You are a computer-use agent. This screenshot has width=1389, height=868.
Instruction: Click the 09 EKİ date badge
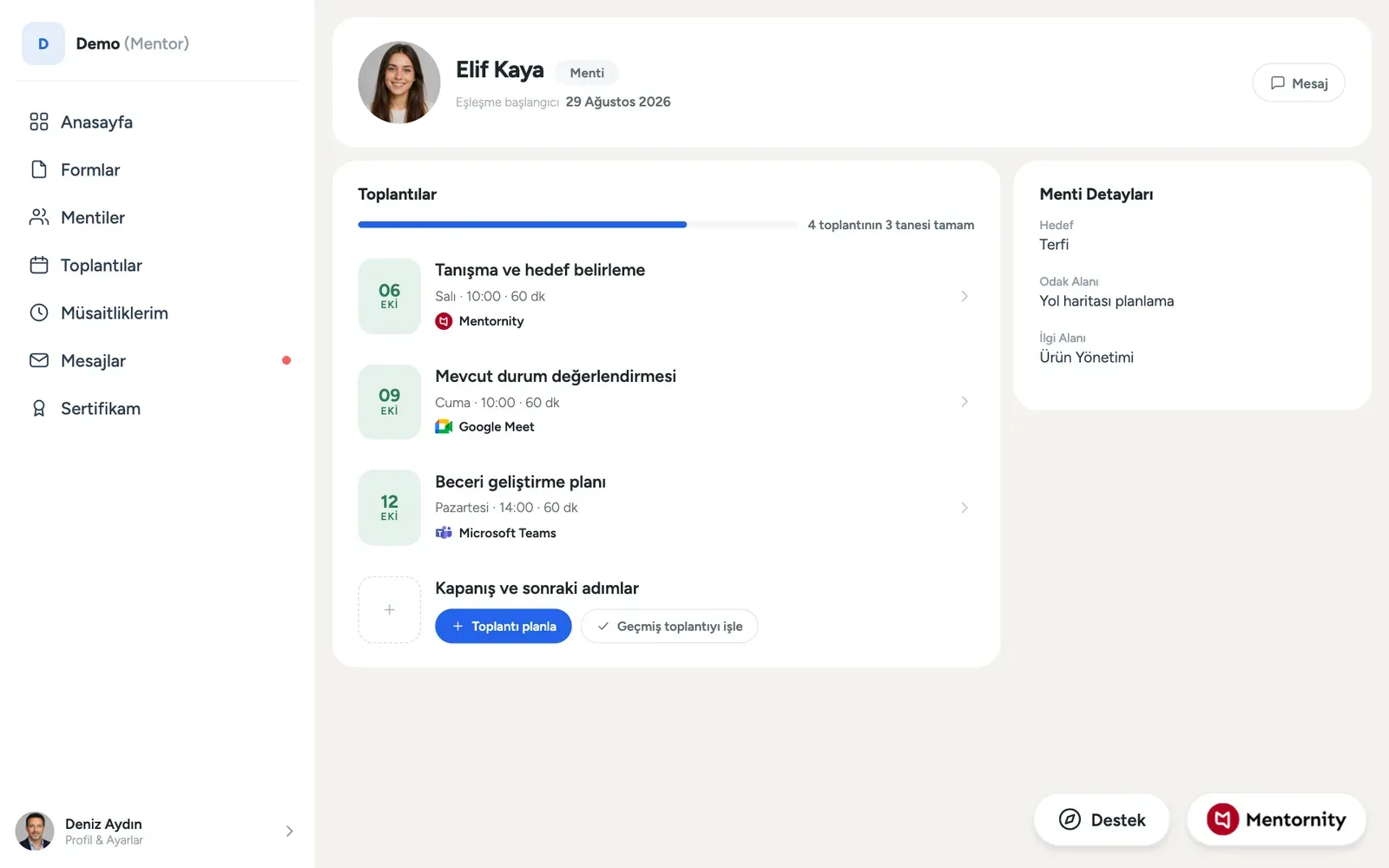click(390, 402)
